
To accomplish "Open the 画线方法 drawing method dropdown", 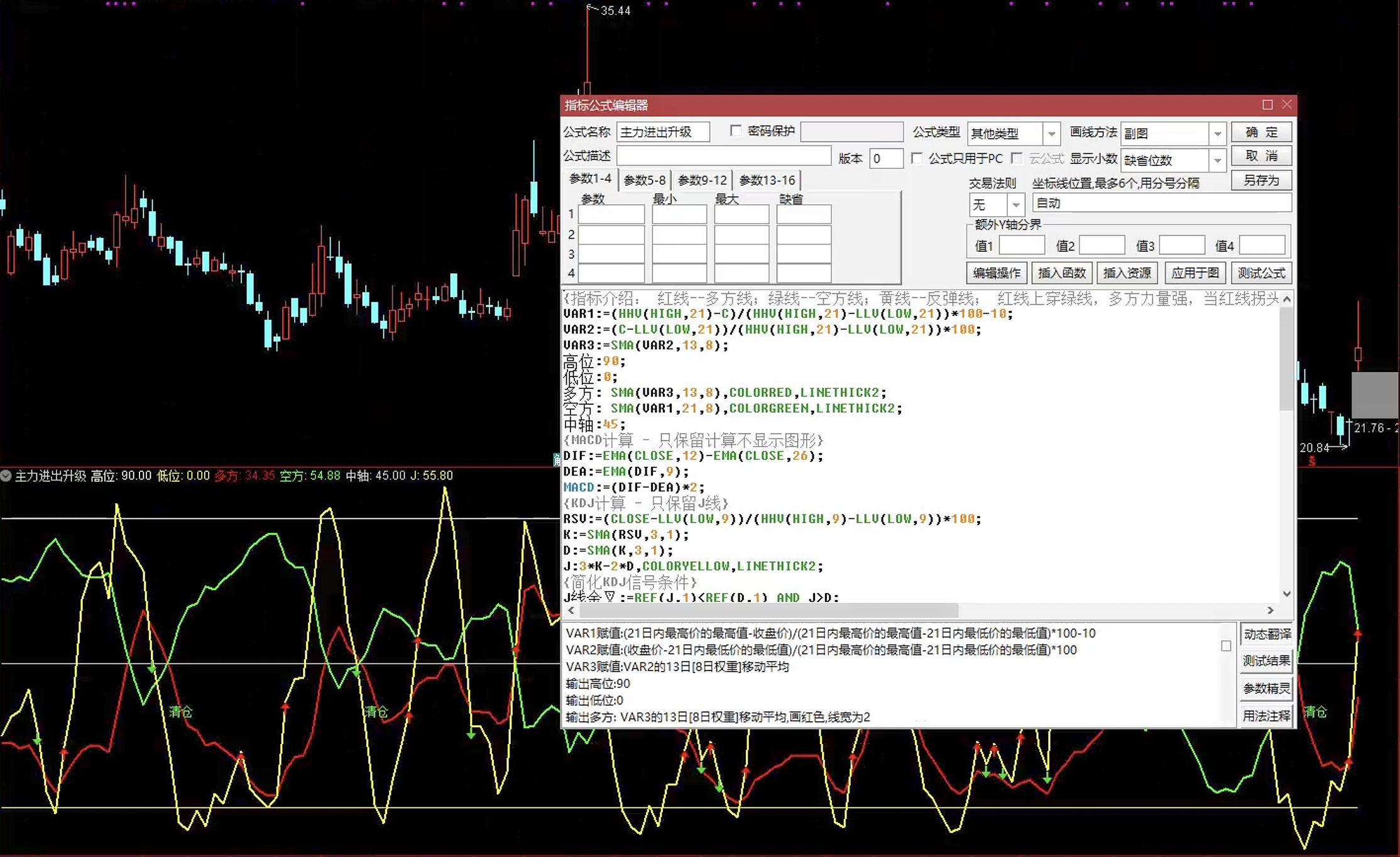I will 1218,134.
